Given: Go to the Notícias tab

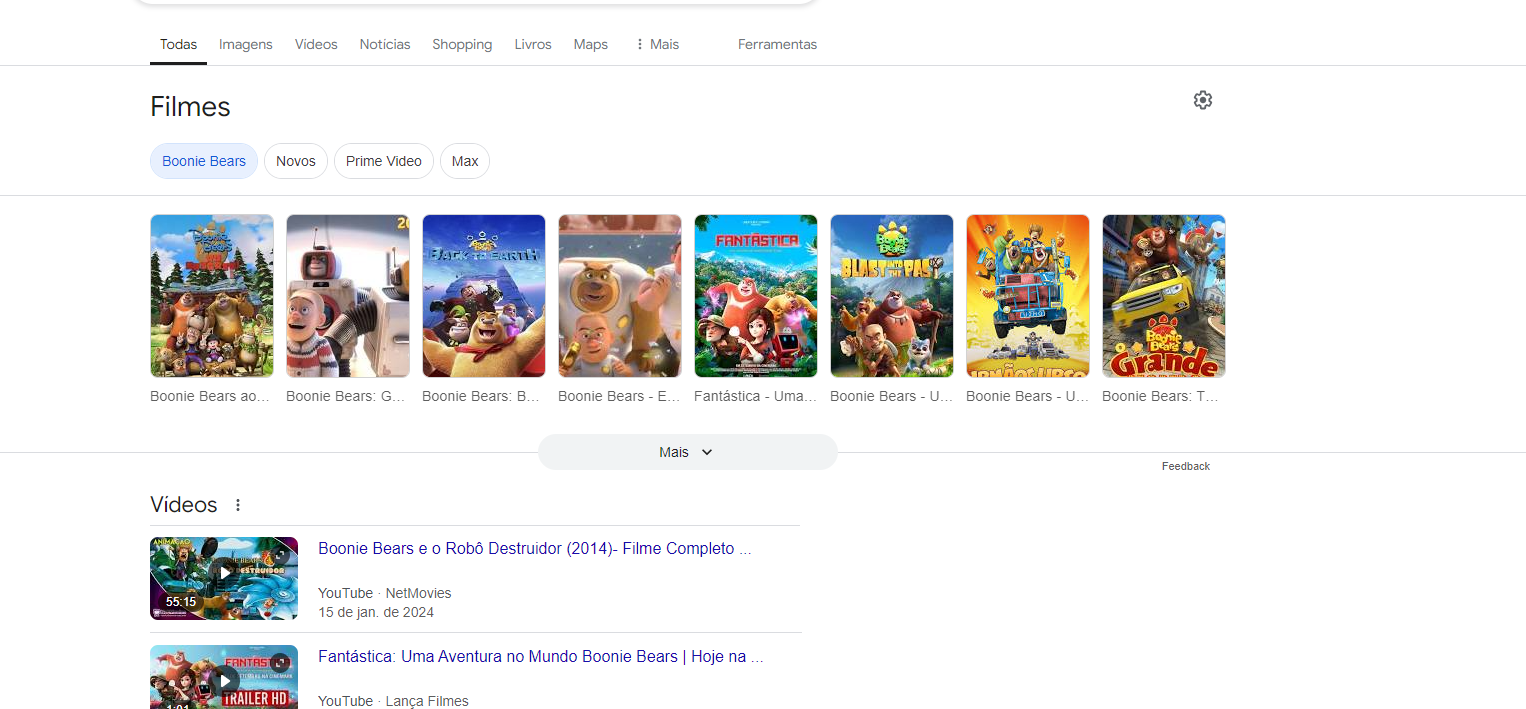Looking at the screenshot, I should pos(385,44).
